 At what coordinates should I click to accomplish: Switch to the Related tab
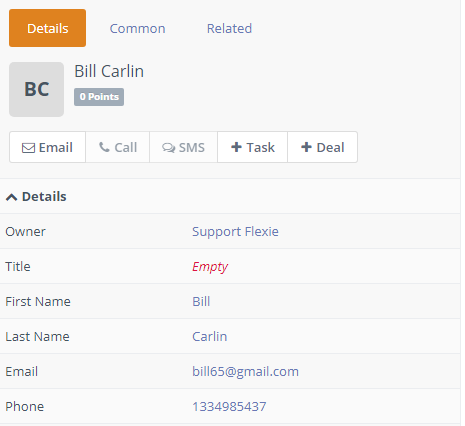click(x=229, y=28)
